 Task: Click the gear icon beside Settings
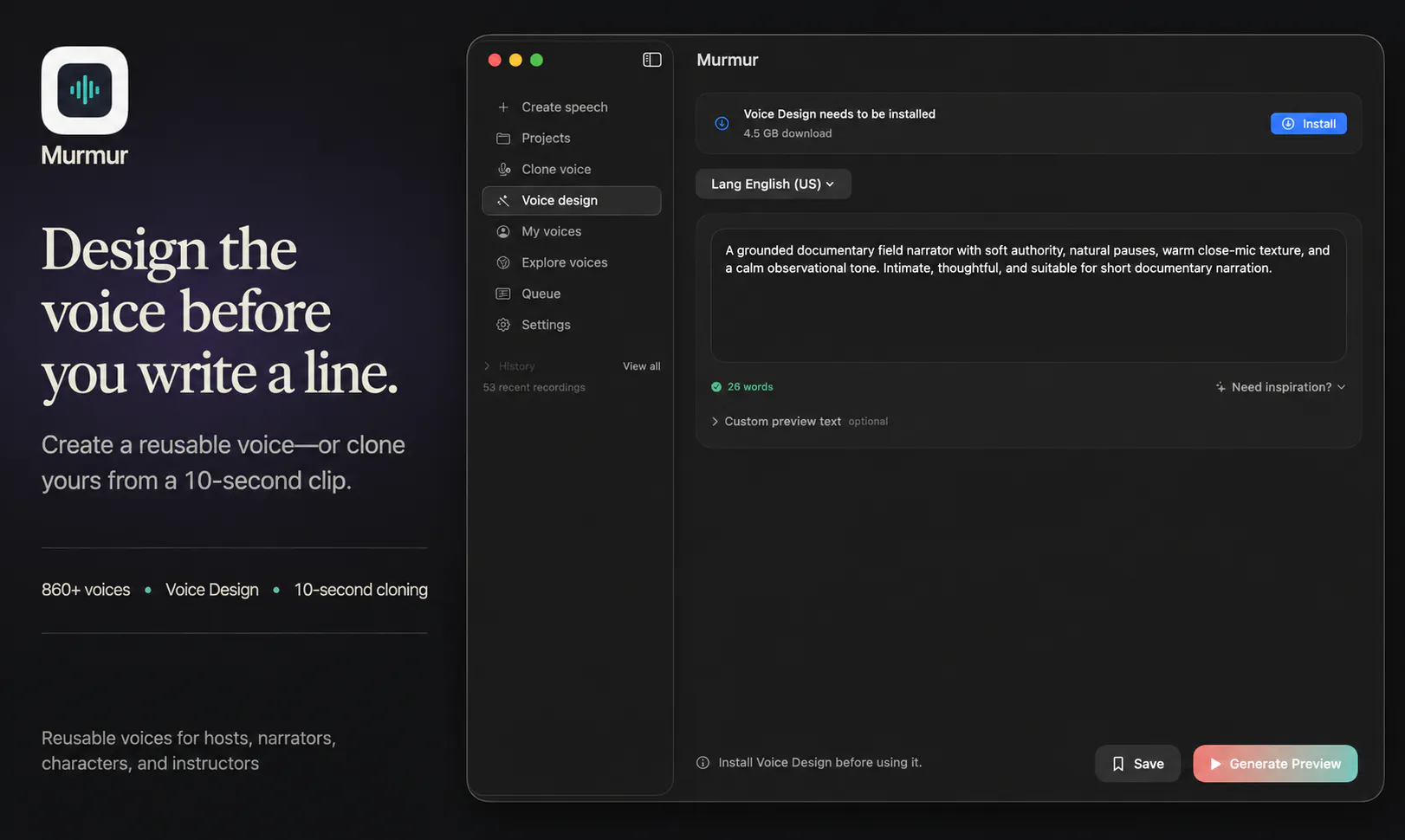[x=503, y=326]
